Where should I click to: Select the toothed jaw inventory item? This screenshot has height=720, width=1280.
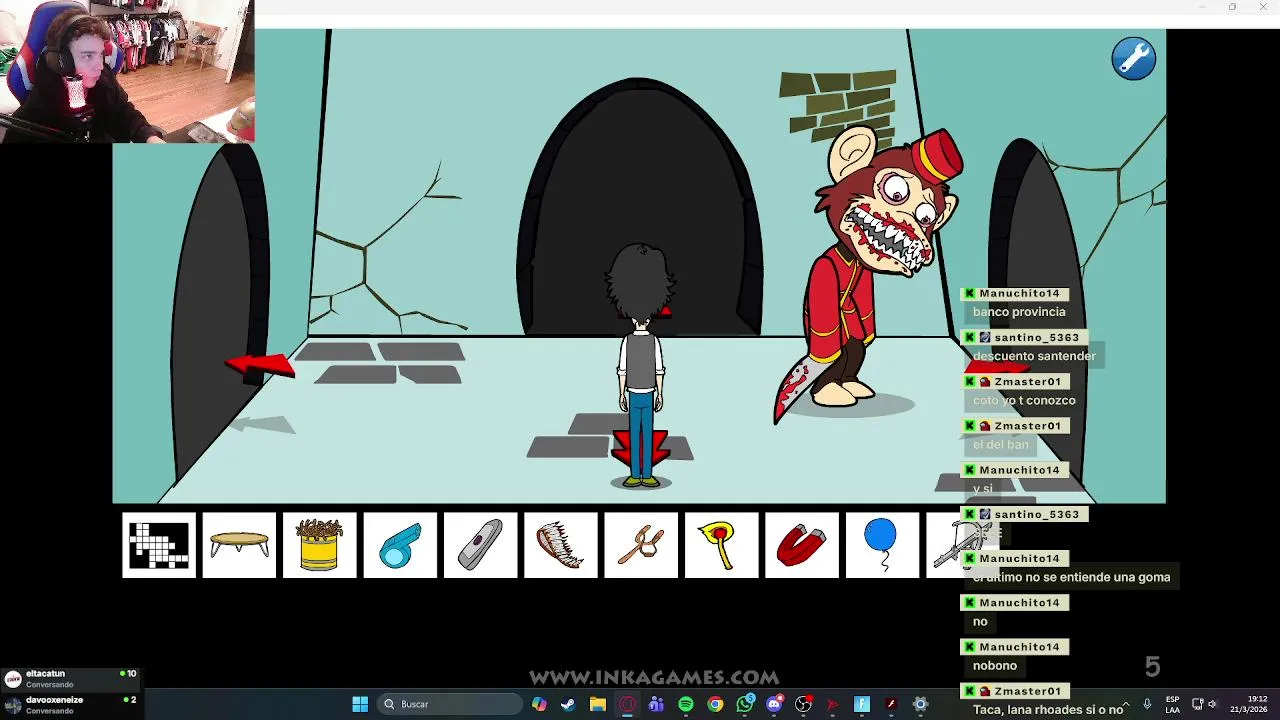561,545
